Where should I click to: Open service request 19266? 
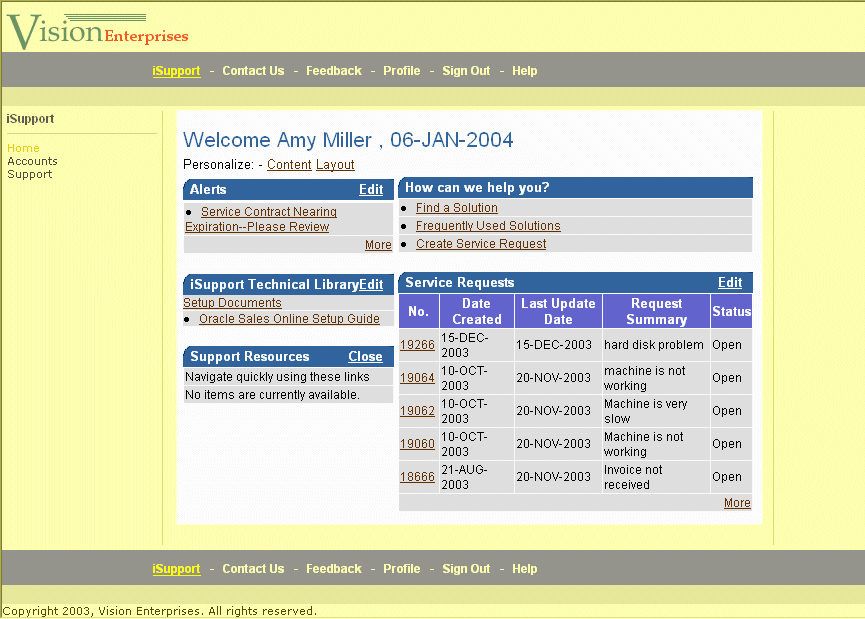417,345
